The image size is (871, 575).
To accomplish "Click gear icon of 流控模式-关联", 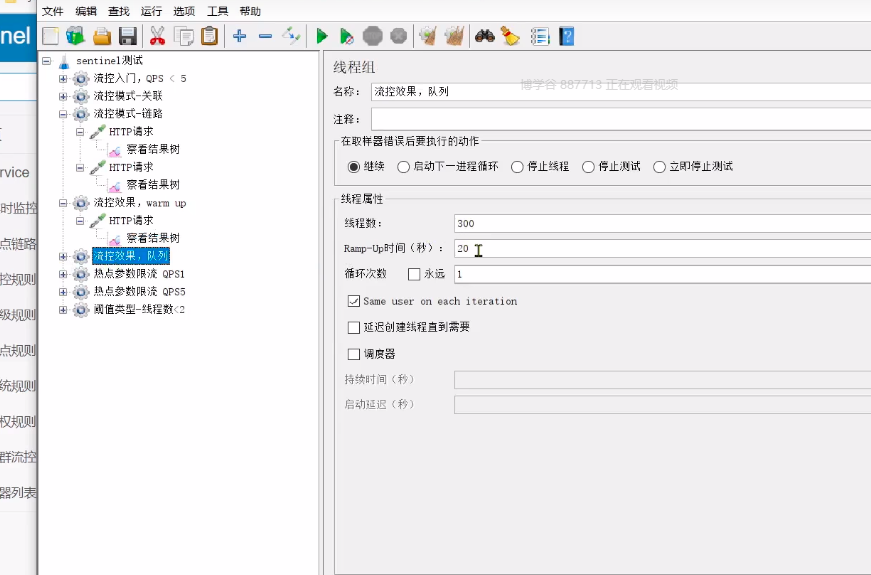I will (81, 97).
